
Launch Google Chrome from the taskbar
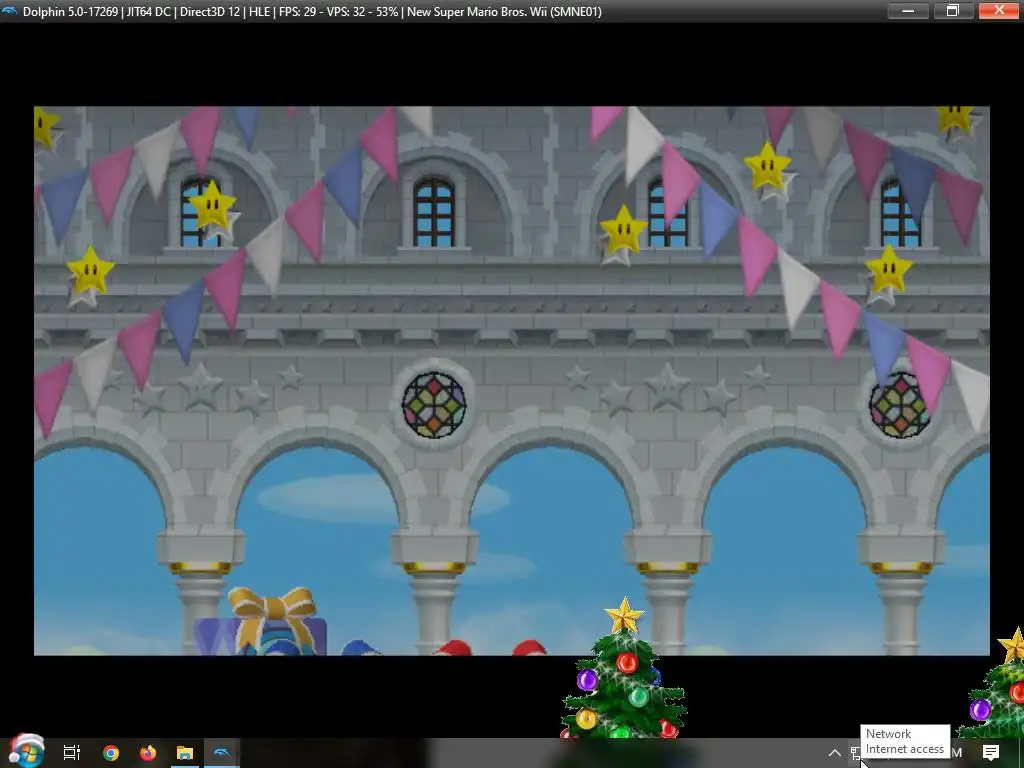(x=111, y=753)
